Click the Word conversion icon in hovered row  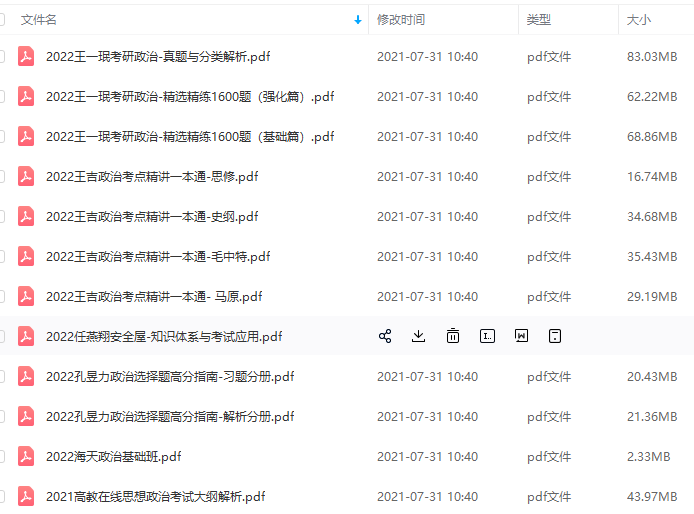(x=521, y=336)
